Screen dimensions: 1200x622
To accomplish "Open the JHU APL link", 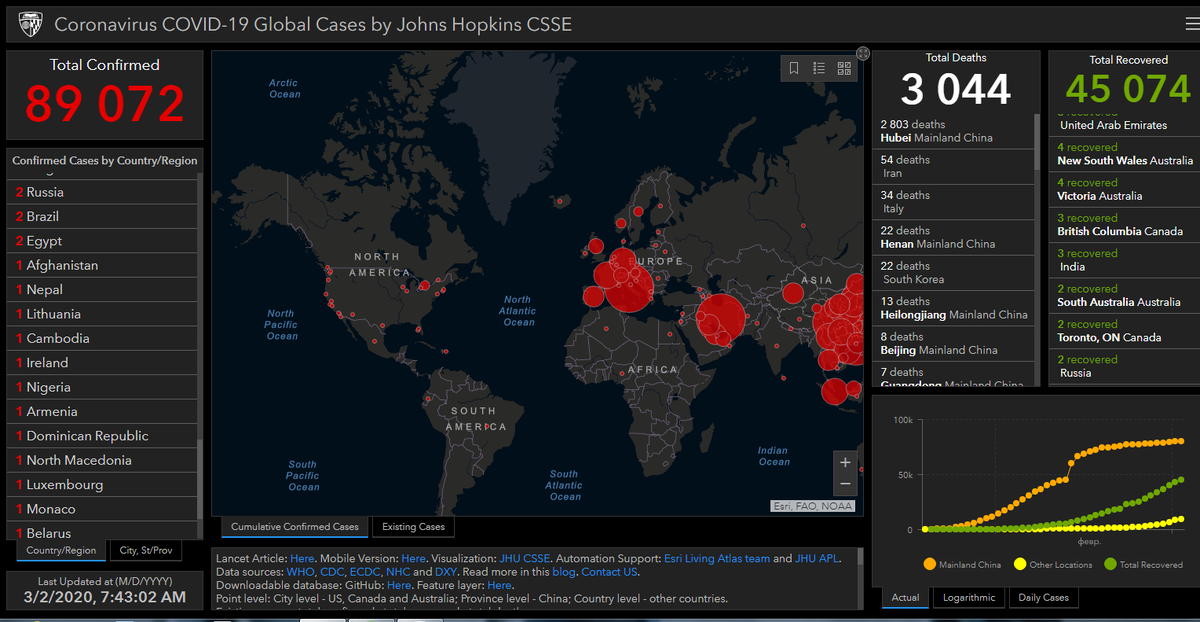I will [819, 559].
